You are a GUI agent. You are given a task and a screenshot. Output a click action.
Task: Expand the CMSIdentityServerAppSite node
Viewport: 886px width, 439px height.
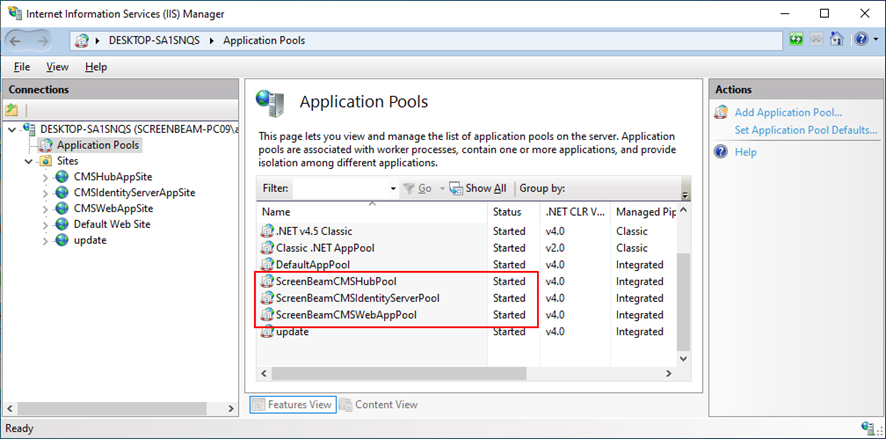tap(45, 193)
